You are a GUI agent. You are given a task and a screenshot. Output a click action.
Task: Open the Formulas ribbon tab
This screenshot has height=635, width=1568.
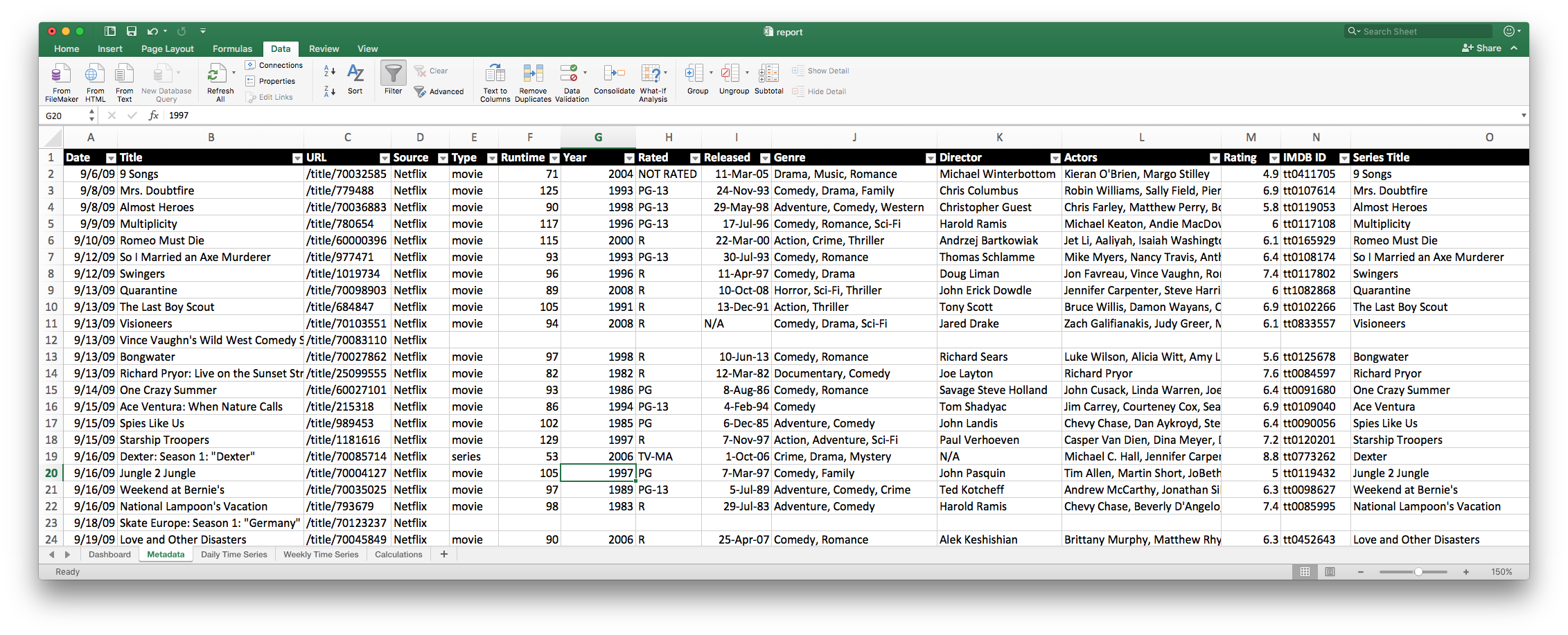pyautogui.click(x=232, y=48)
